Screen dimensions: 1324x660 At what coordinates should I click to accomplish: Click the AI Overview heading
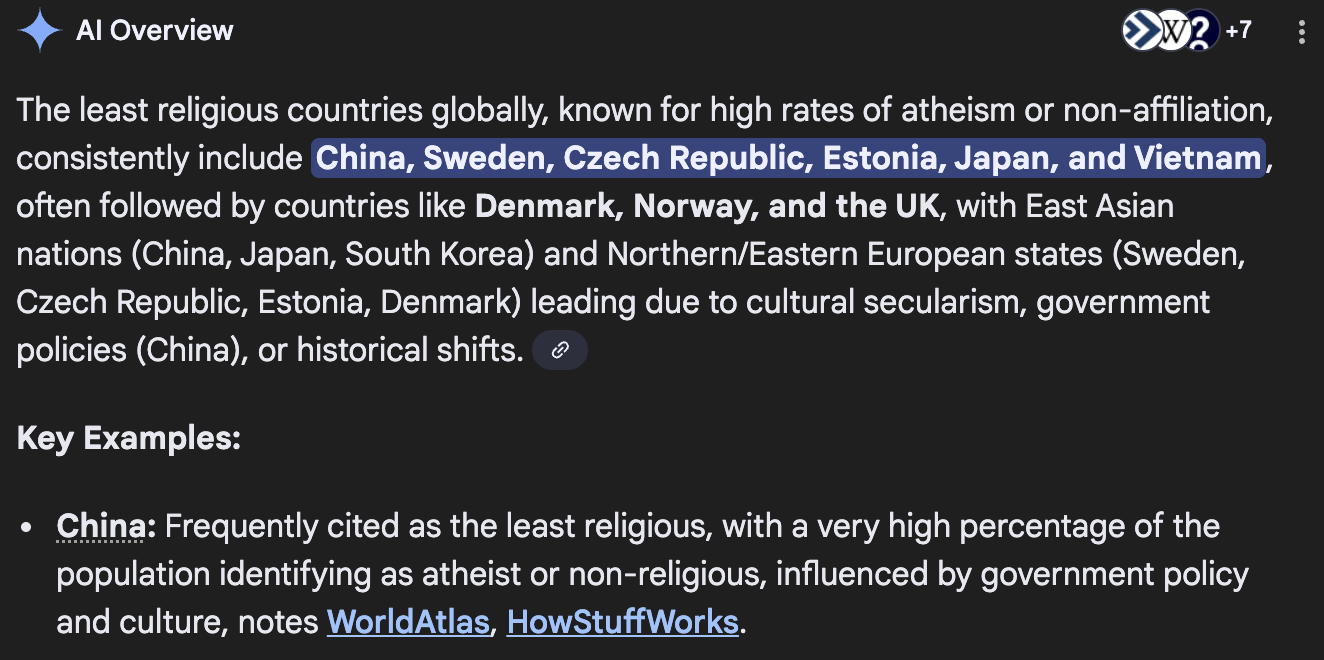coord(155,30)
